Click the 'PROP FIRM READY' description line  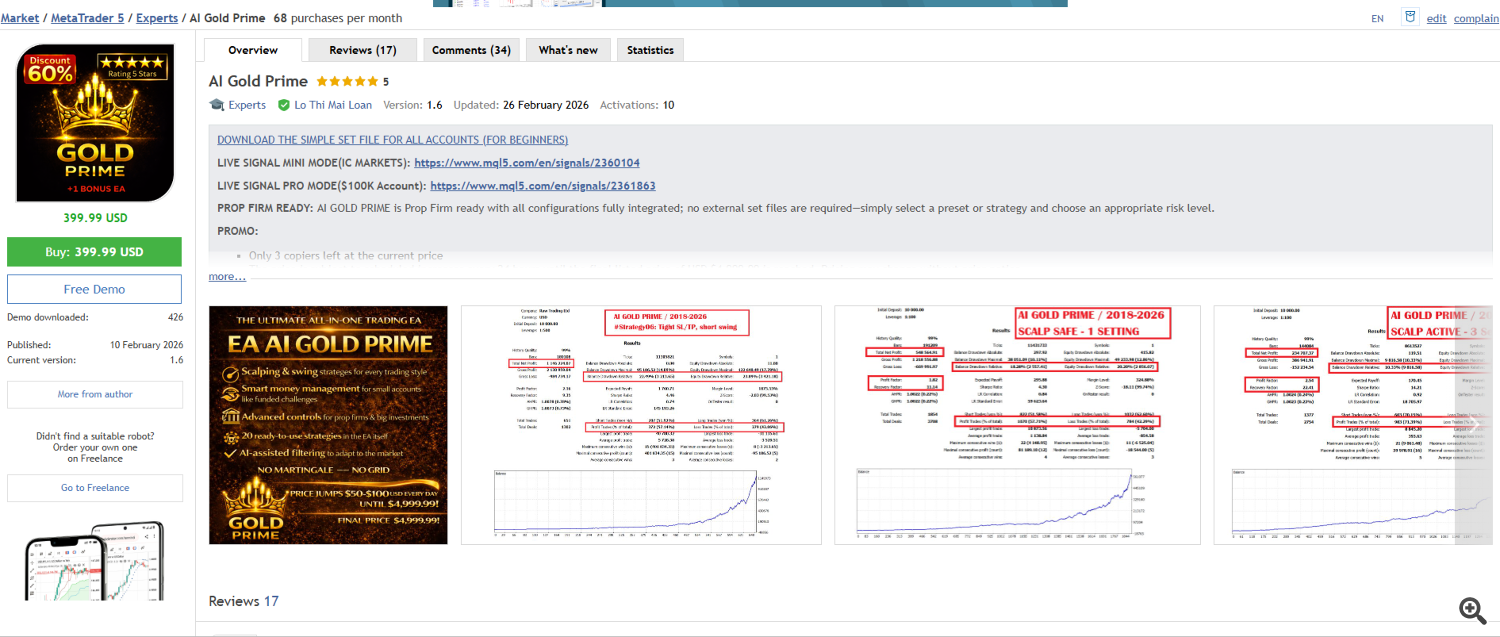[x=715, y=208]
